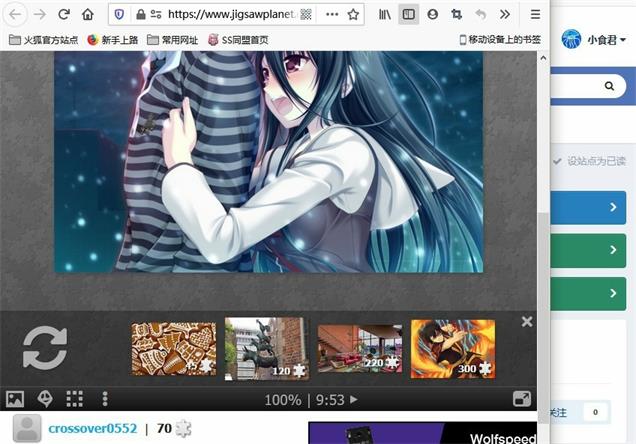Open the 常用网址 bookmark folder
Screen dimensions: 636x444
(x=172, y=40)
